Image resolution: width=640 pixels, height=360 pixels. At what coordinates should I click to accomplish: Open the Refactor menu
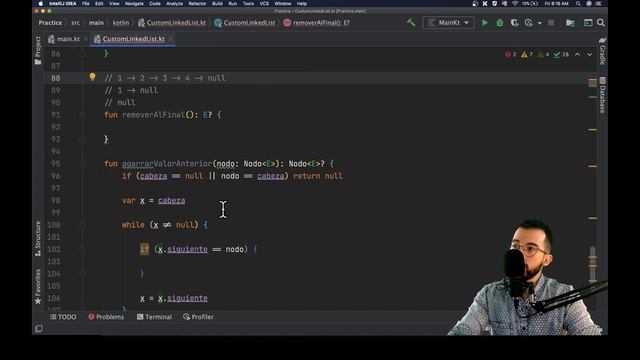tap(197, 3)
